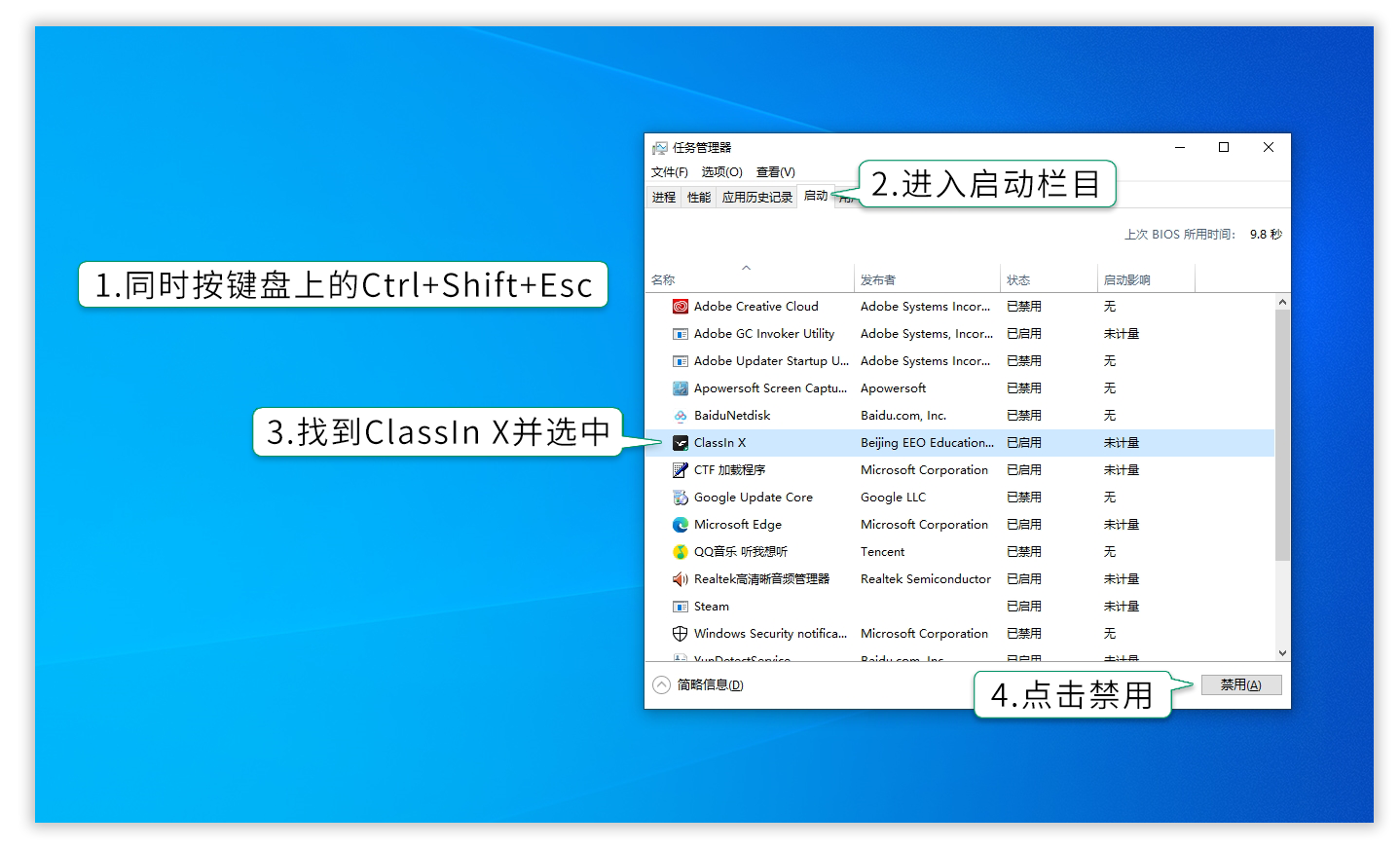
Task: Select the Adobe Creative Cloud row name
Action: (x=756, y=307)
